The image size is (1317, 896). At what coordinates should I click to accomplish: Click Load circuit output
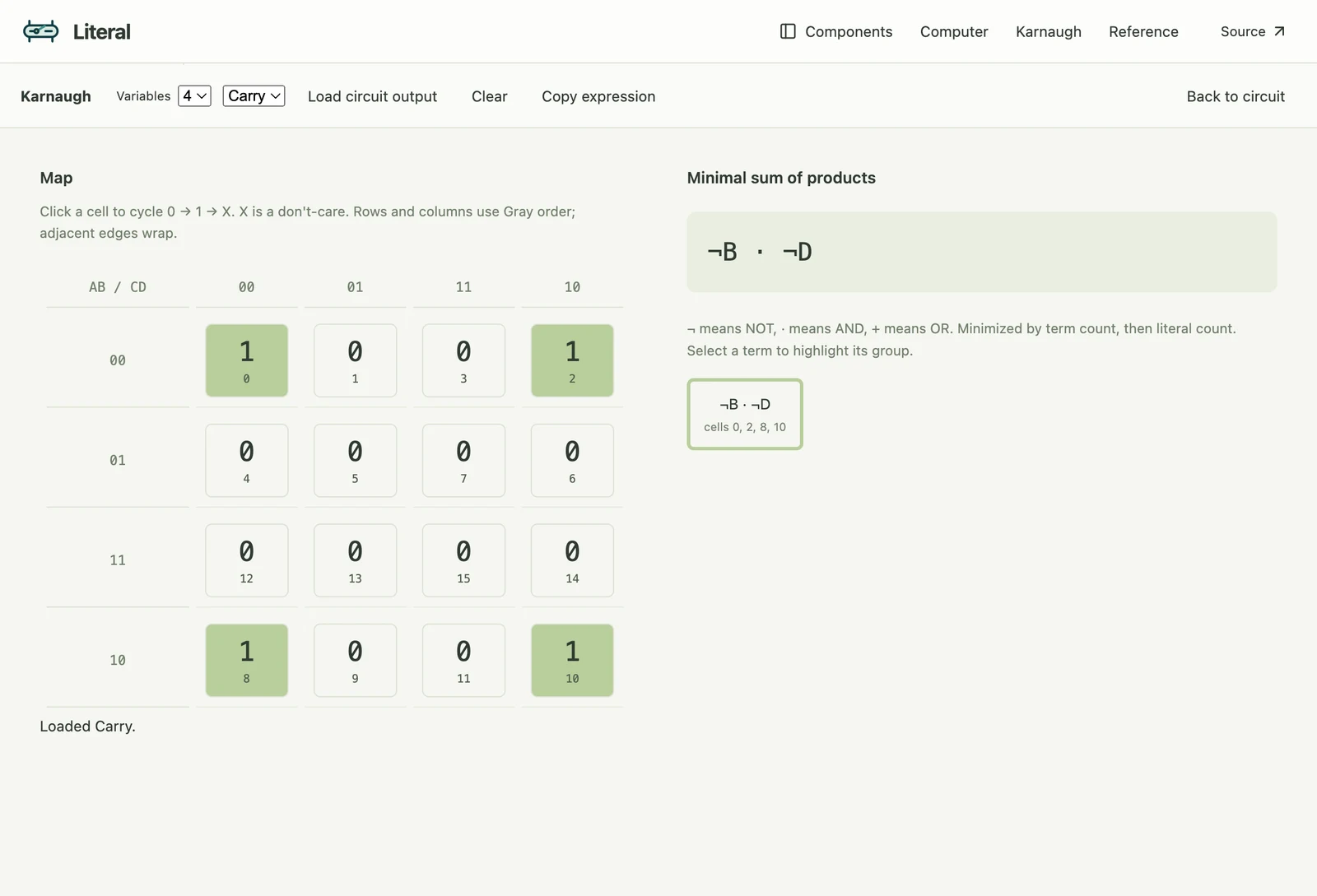(372, 96)
